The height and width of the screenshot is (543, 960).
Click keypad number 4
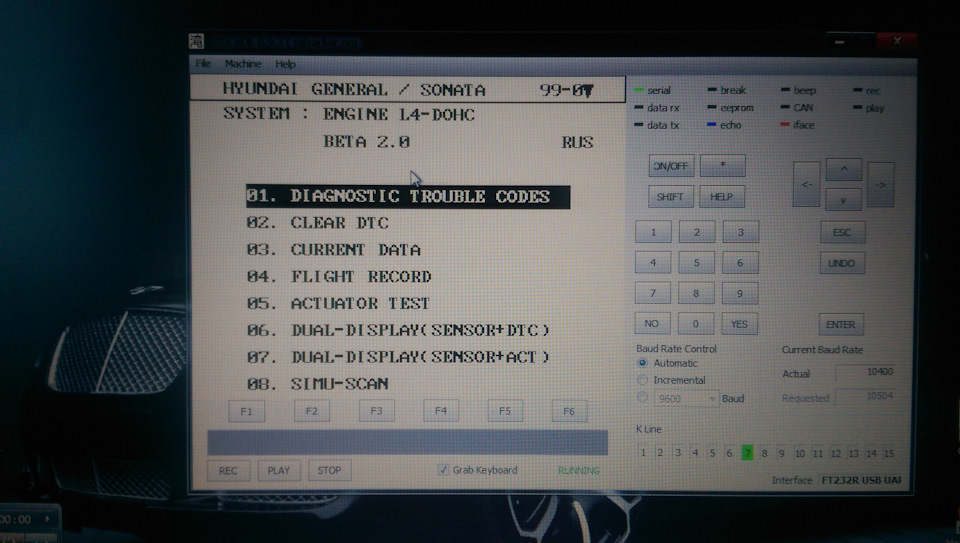pos(653,263)
